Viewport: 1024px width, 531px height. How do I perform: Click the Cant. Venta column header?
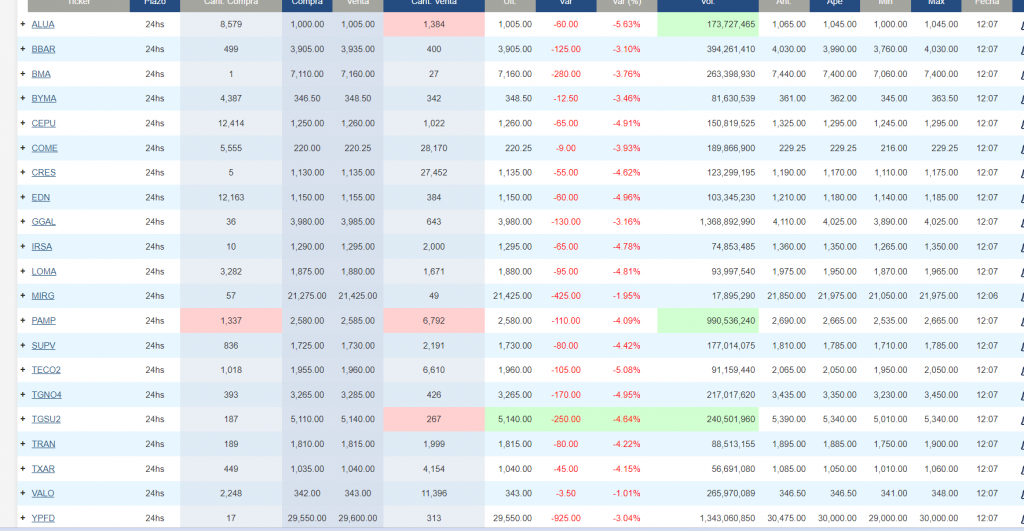(433, 3)
